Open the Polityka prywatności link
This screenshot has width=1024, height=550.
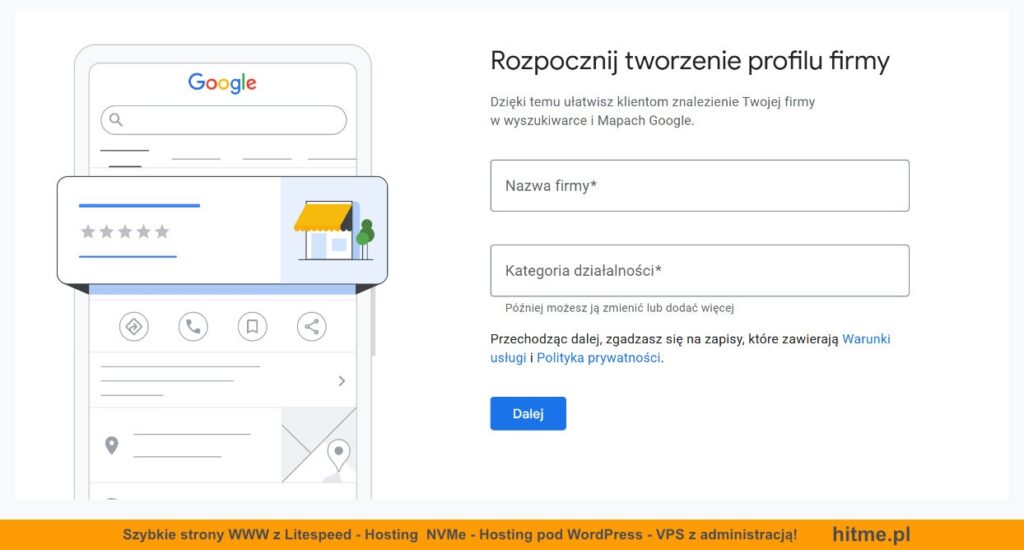[598, 358]
